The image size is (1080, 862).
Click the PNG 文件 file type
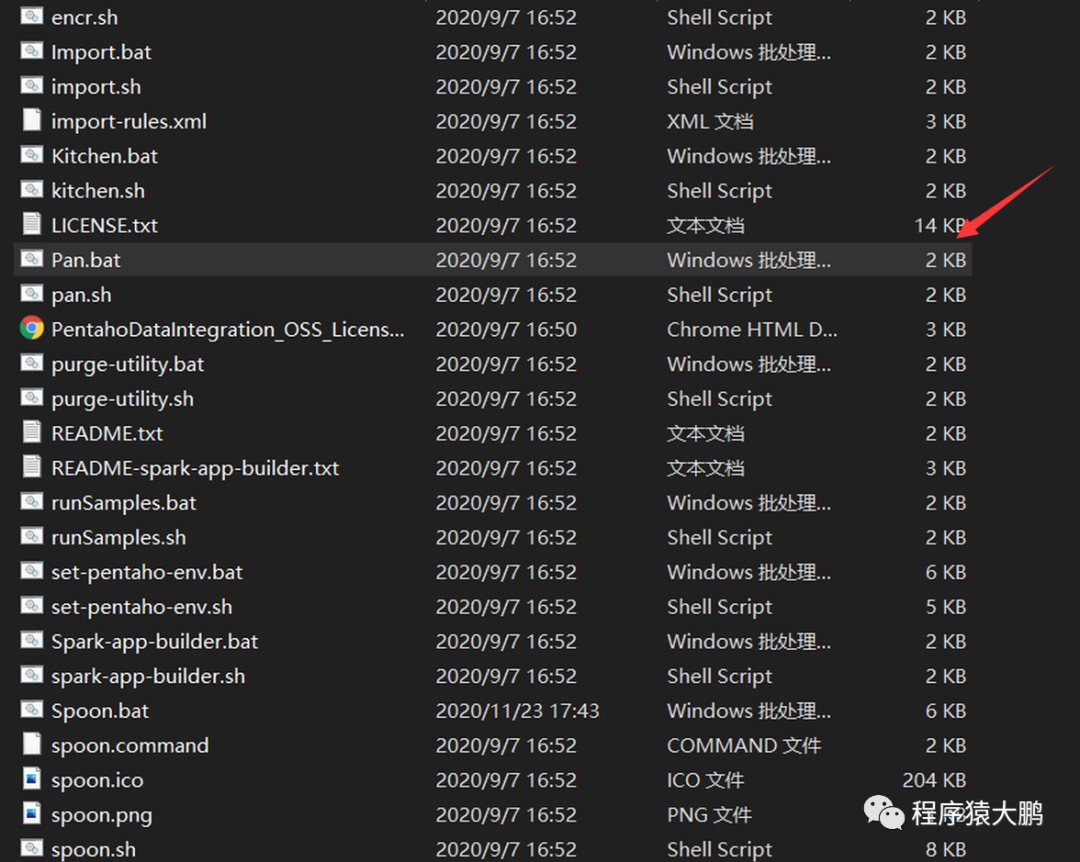coord(709,815)
